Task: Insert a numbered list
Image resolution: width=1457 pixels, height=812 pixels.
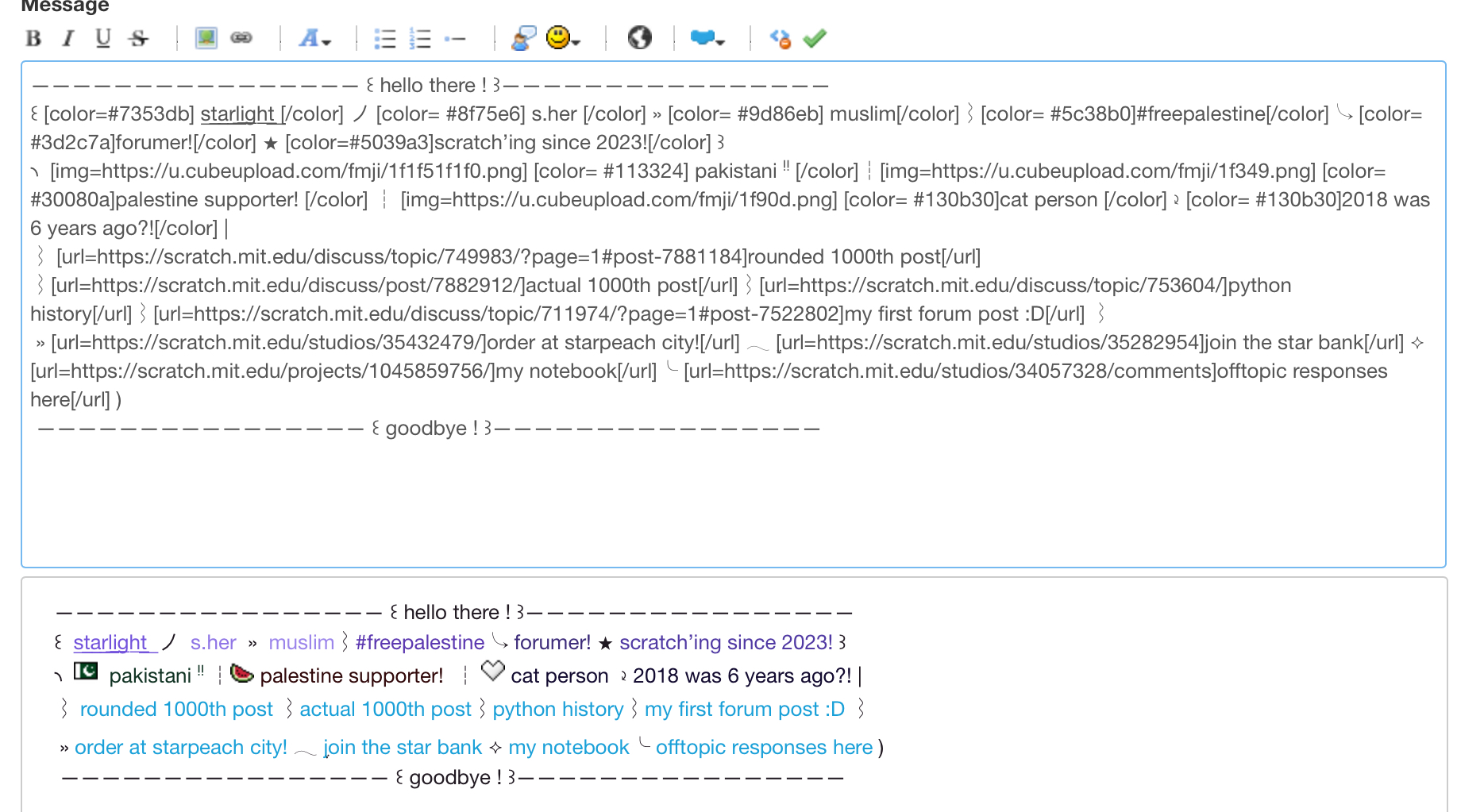Action: [x=420, y=38]
